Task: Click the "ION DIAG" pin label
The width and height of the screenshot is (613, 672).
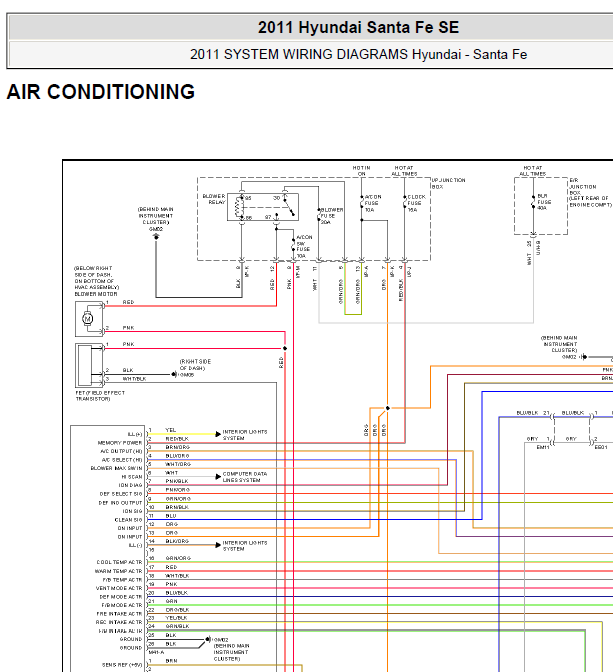Action: pyautogui.click(x=130, y=485)
